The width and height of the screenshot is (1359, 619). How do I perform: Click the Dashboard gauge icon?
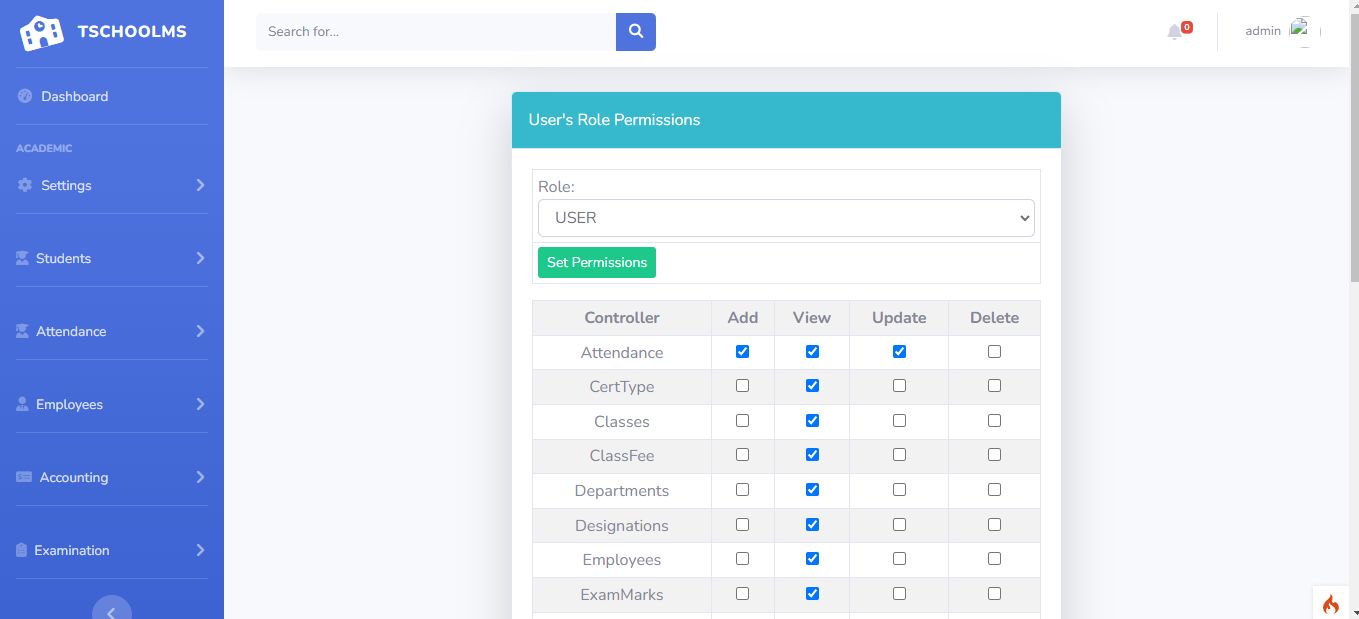(x=25, y=97)
